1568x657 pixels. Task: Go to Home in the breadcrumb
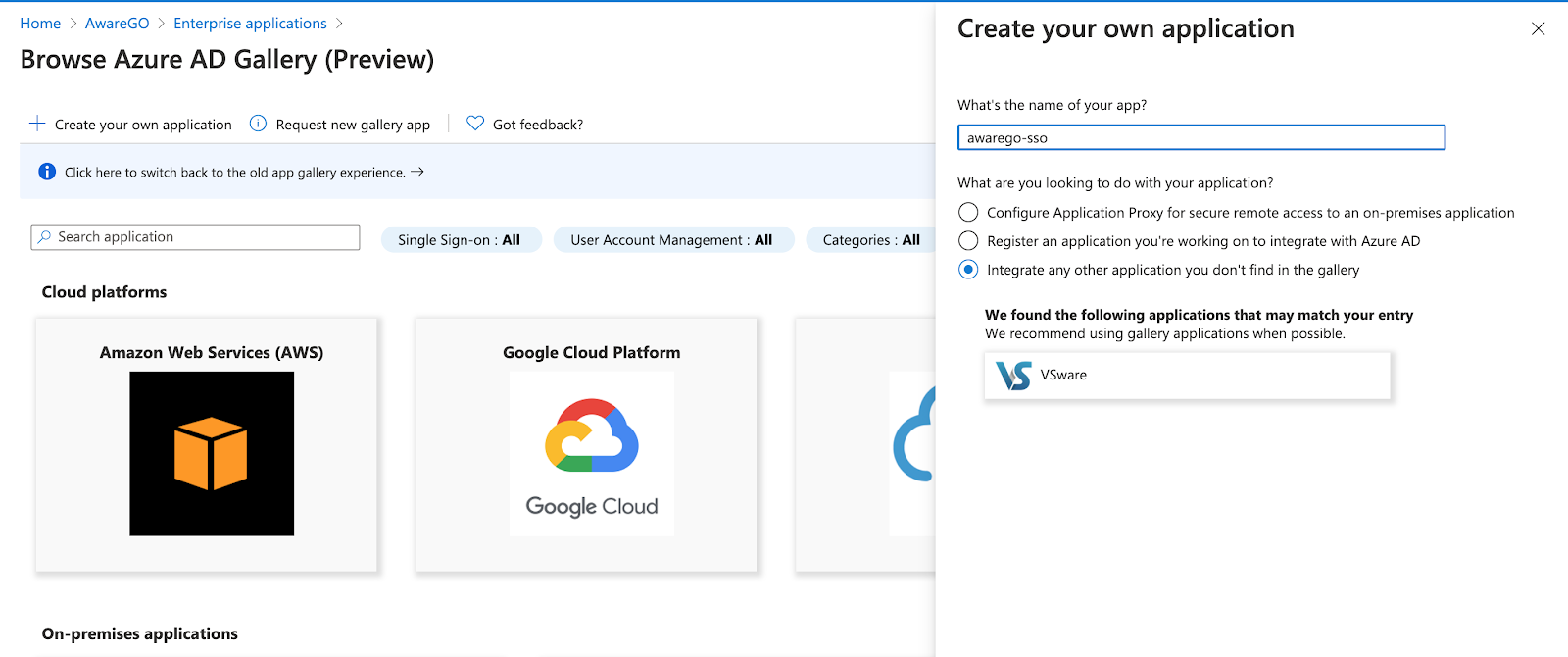[x=40, y=24]
